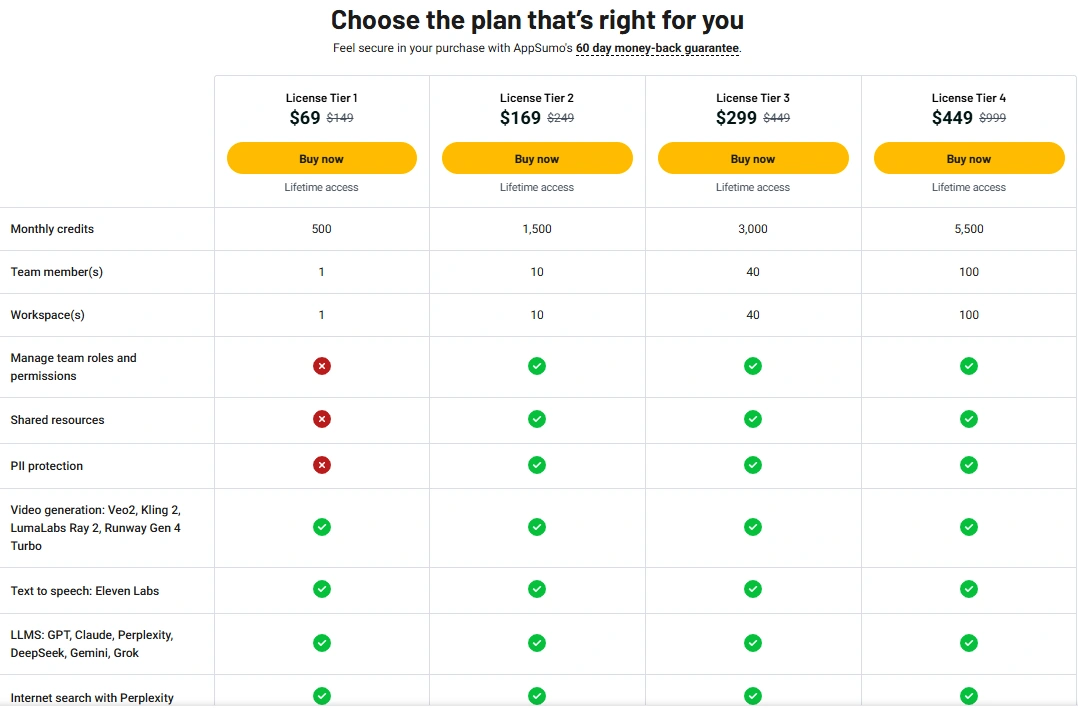The width and height of the screenshot is (1078, 708).
Task: Click green check for Tier 2 team roles
Action: pos(537,366)
